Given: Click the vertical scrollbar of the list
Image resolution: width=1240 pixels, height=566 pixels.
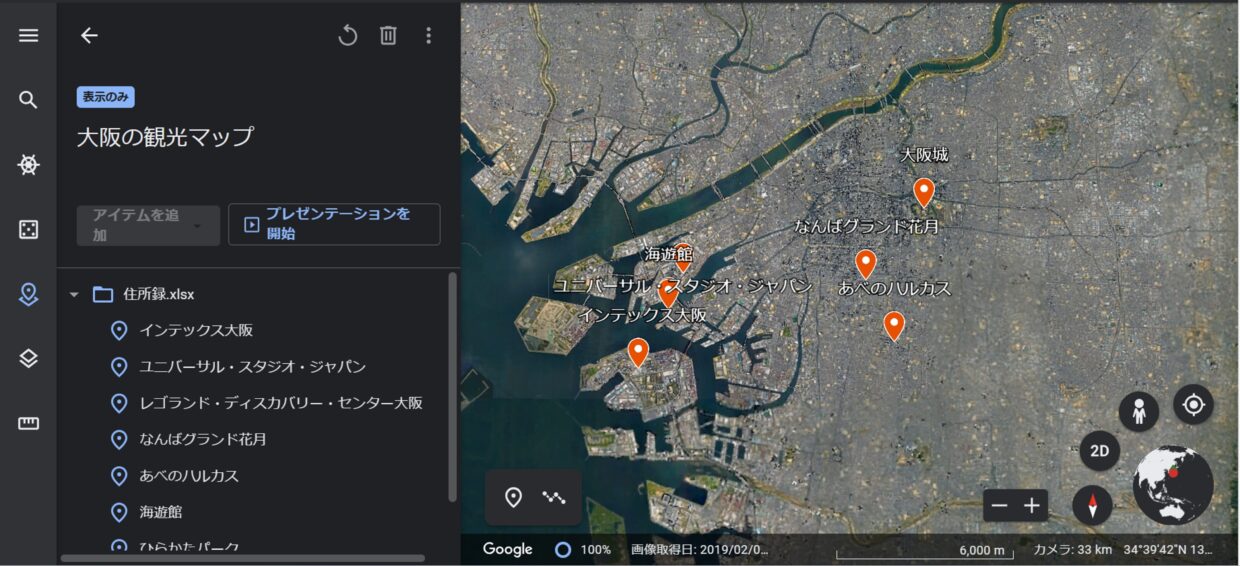Looking at the screenshot, I should pyautogui.click(x=453, y=386).
